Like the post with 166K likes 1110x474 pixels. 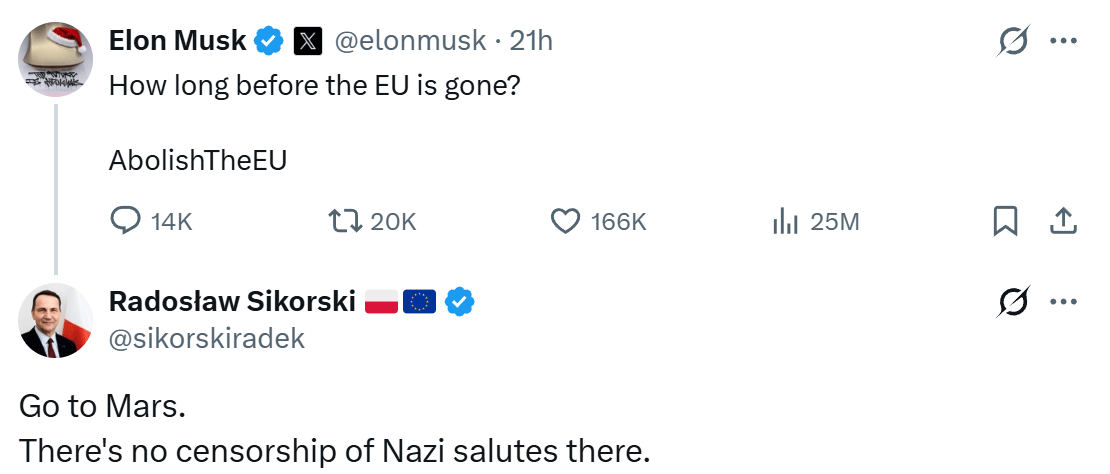click(567, 220)
